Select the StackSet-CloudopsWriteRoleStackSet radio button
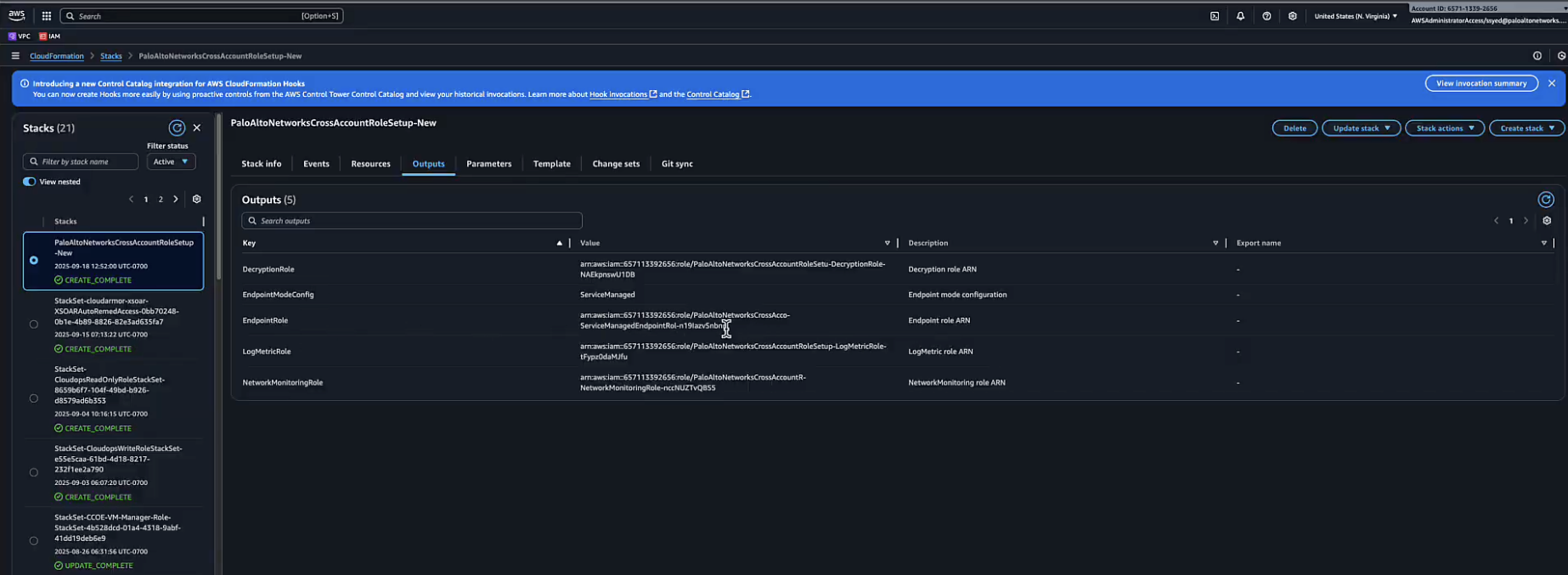This screenshot has width=1568, height=575. [34, 472]
